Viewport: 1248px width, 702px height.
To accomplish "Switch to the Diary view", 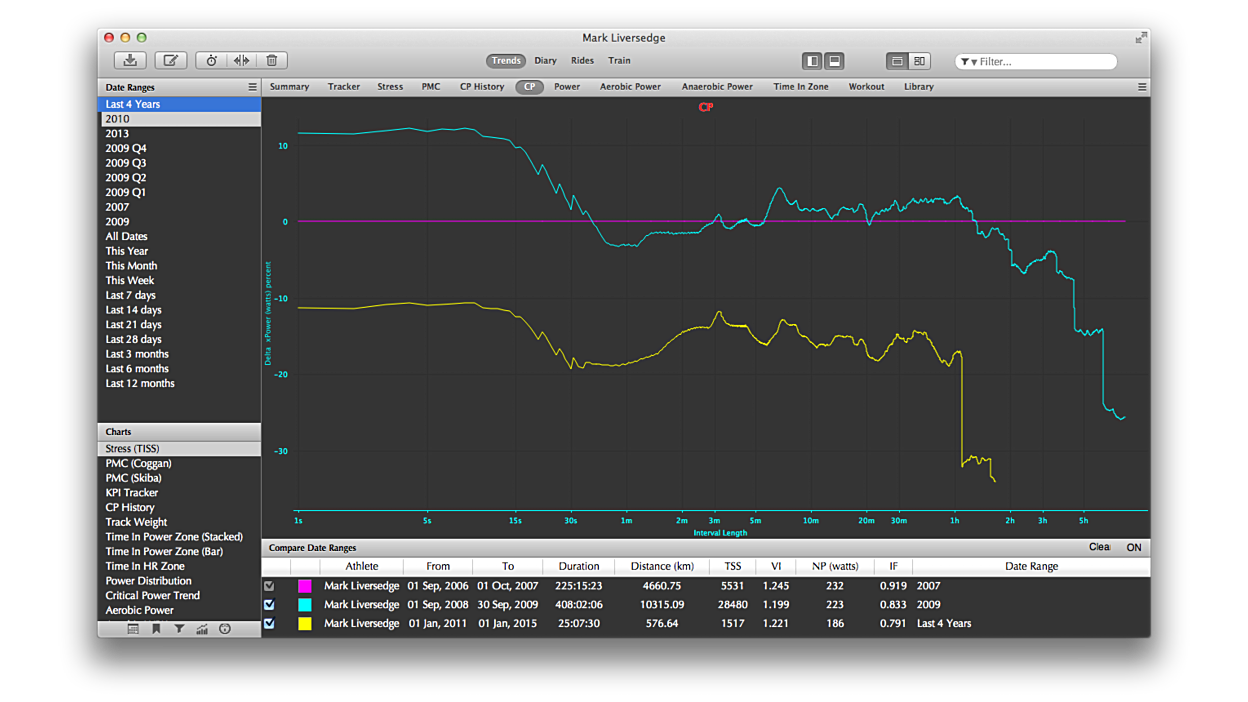I will (x=545, y=61).
